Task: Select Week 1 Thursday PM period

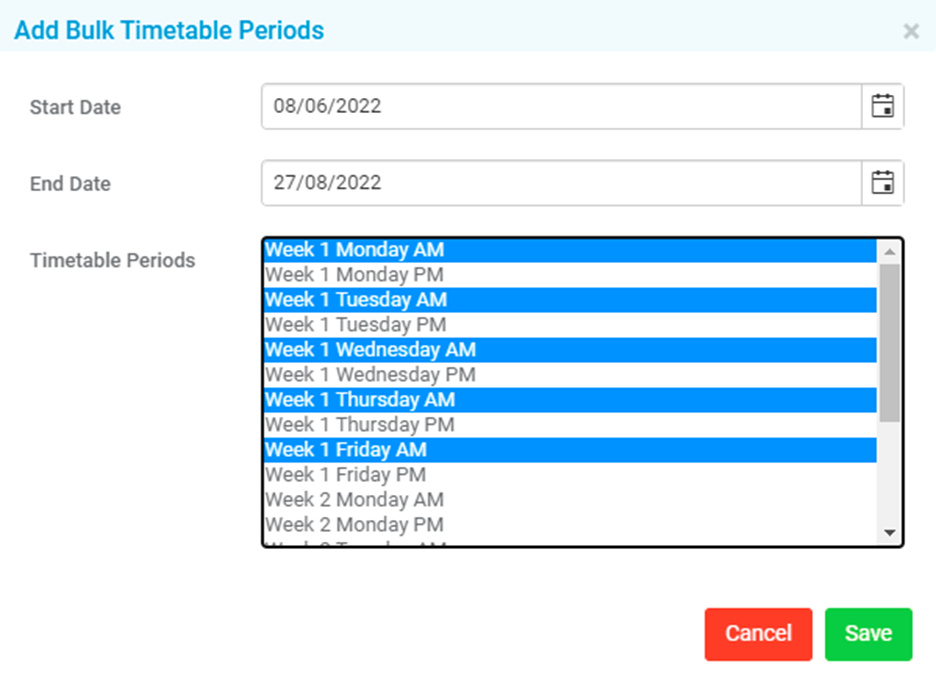Action: pyautogui.click(x=571, y=424)
